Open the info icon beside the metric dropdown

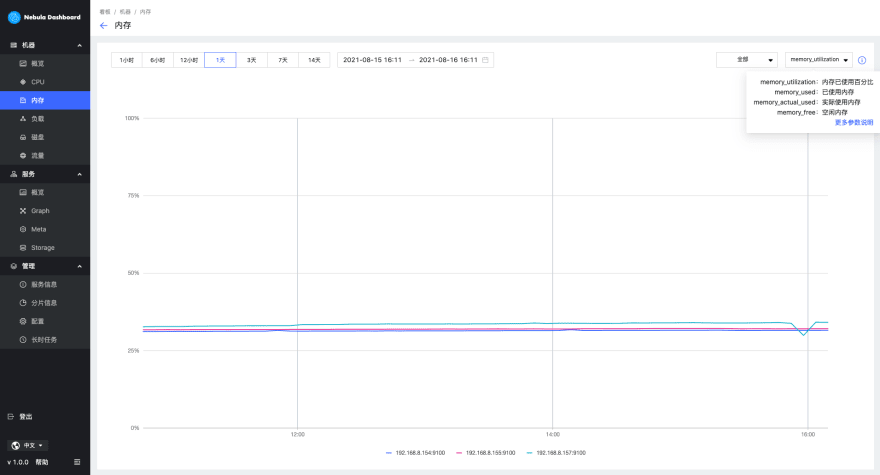pos(862,60)
